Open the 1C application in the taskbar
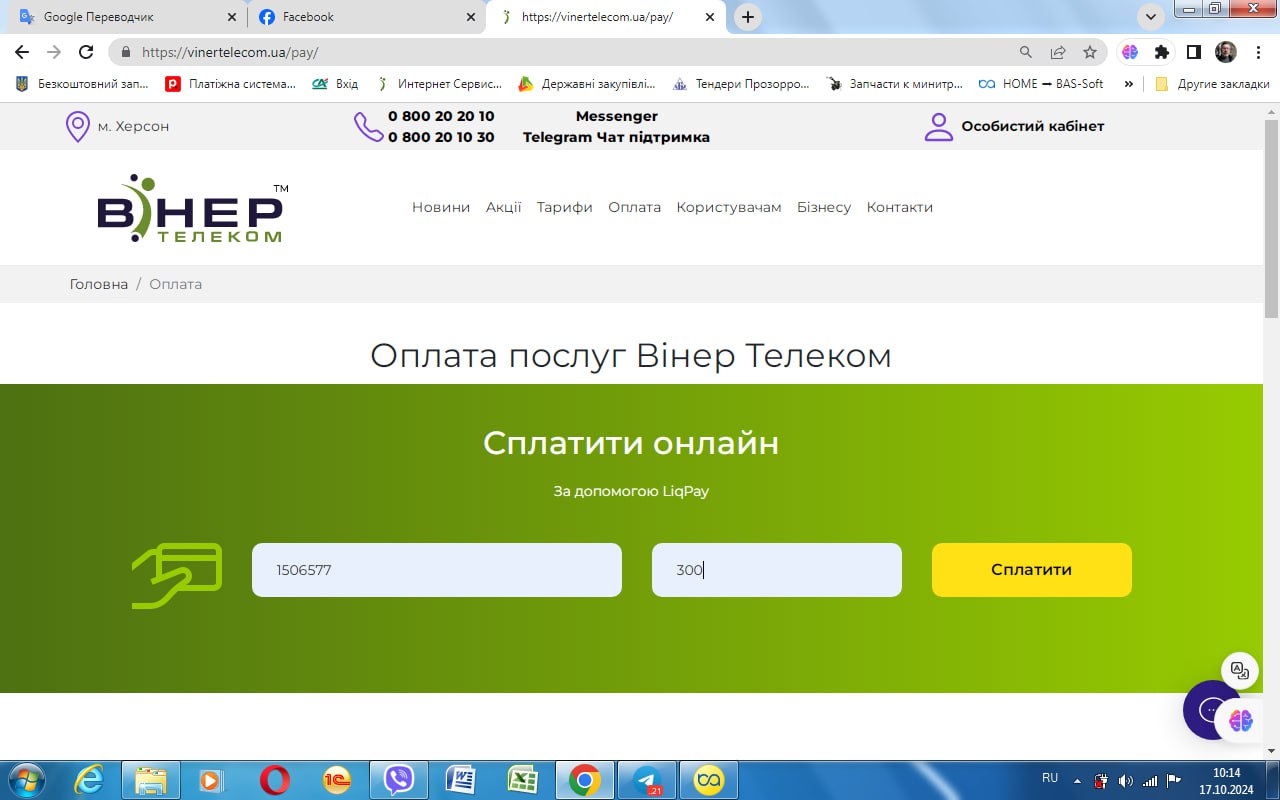 coord(337,780)
